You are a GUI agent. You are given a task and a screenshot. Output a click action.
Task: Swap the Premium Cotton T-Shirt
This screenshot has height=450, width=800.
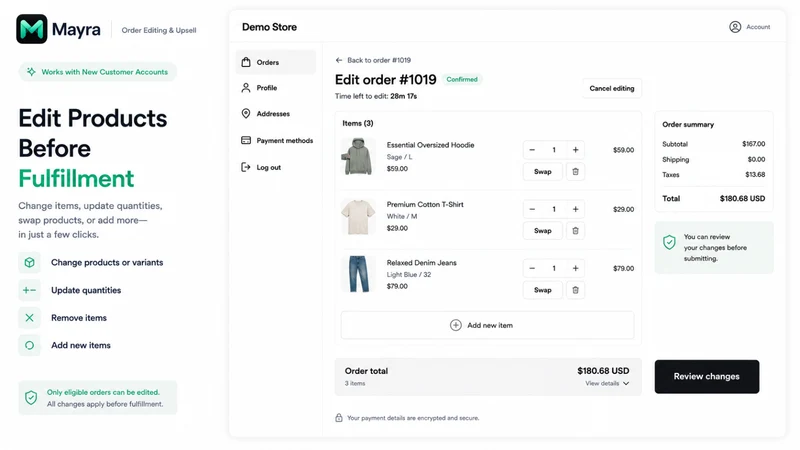coord(543,231)
